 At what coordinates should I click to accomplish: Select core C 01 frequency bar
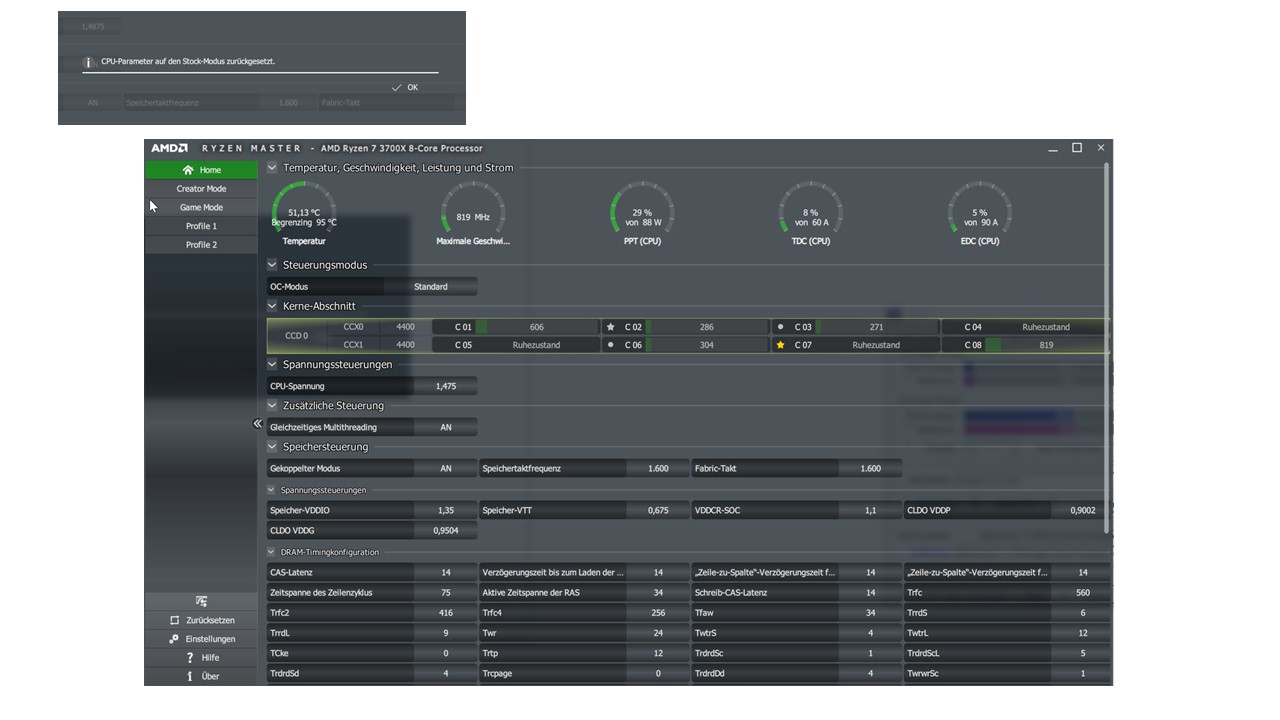click(537, 327)
